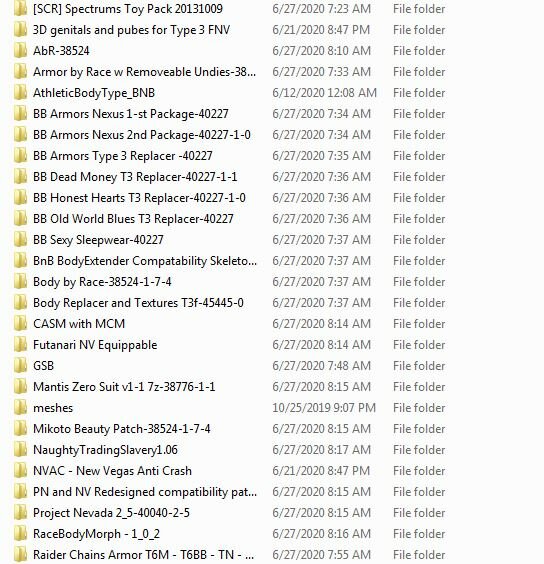Select PN and NV Redesigned compatibility pat... name
This screenshot has width=544, height=564.
click(145, 491)
